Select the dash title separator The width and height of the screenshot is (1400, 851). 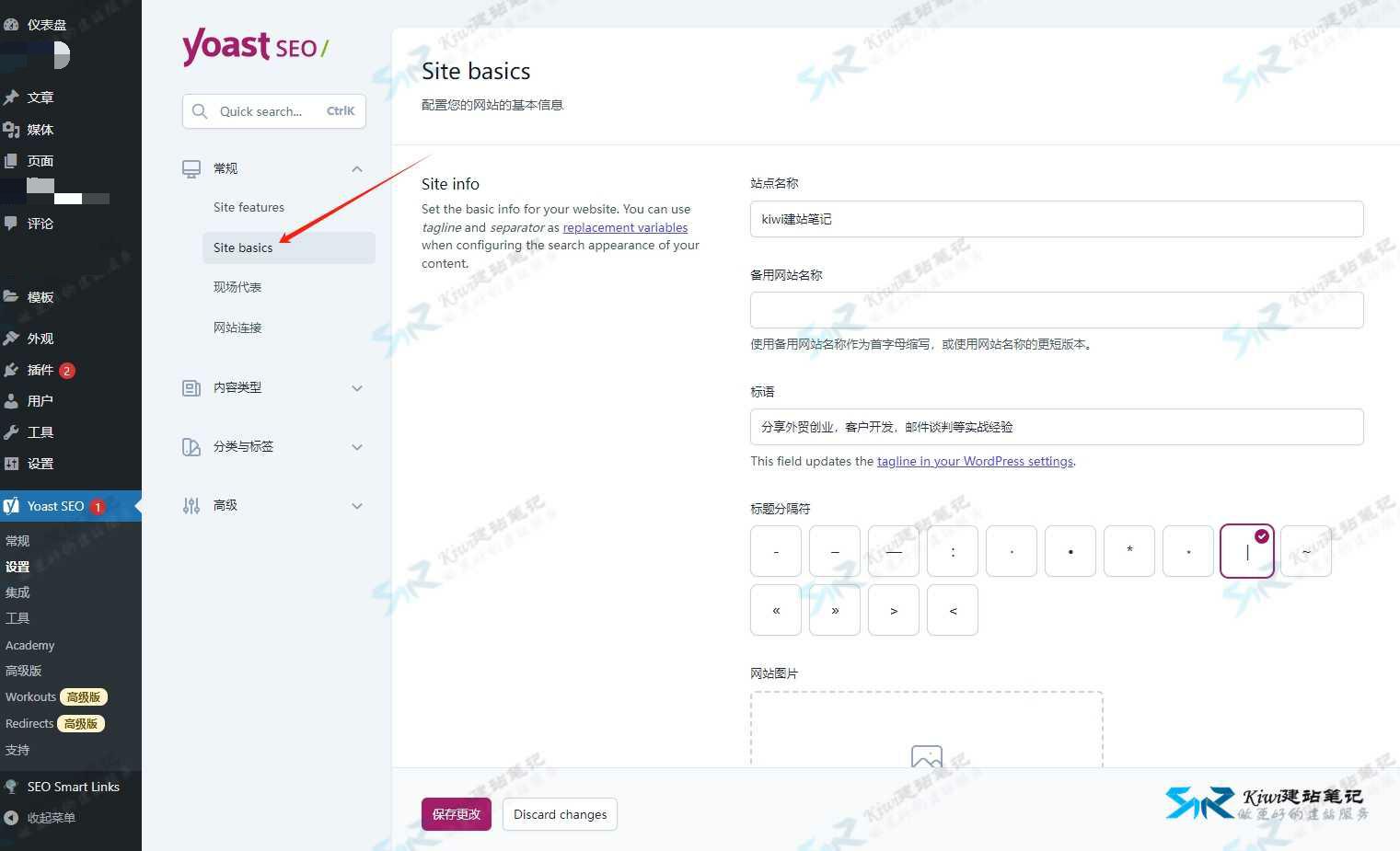click(775, 550)
